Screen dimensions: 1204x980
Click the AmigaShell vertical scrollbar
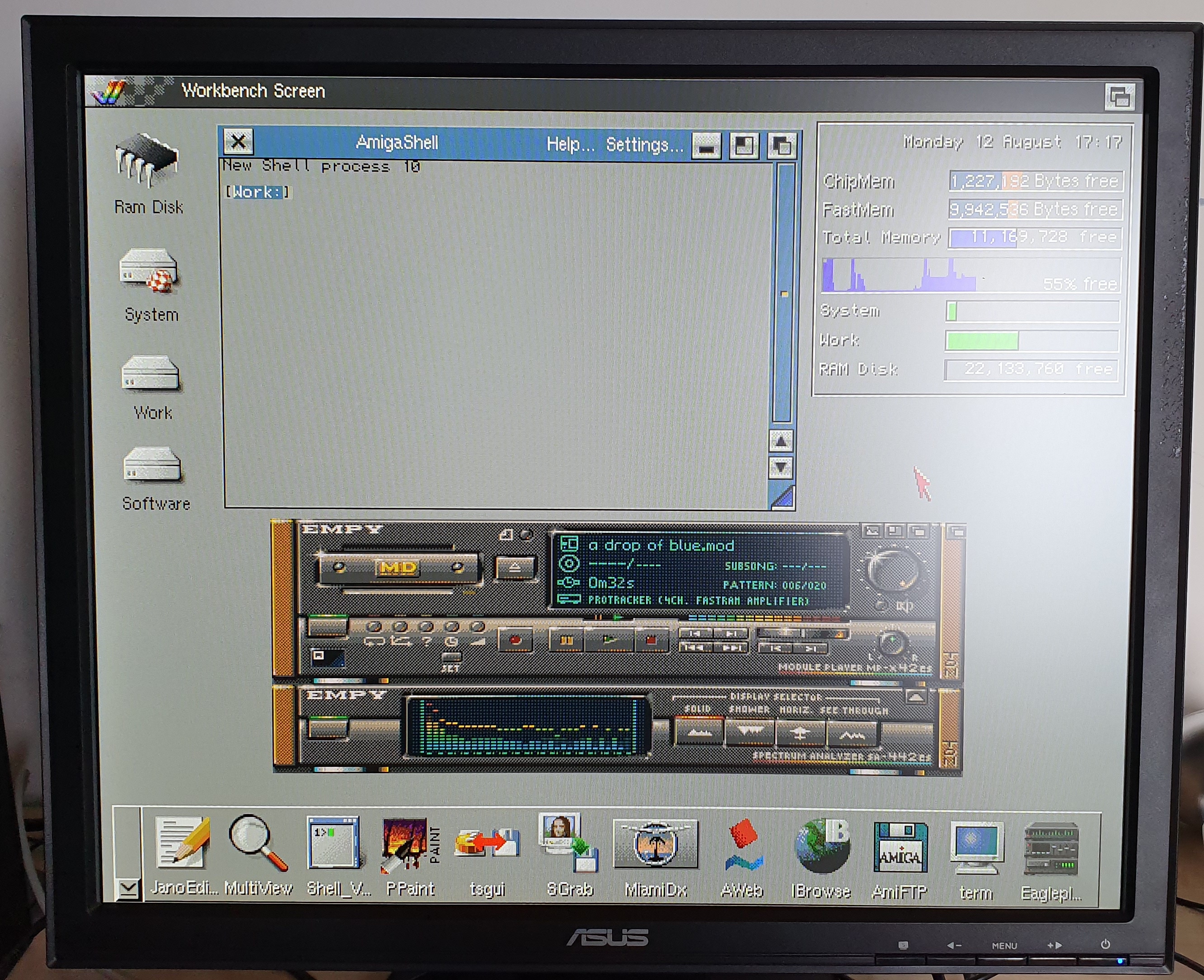coord(783,294)
